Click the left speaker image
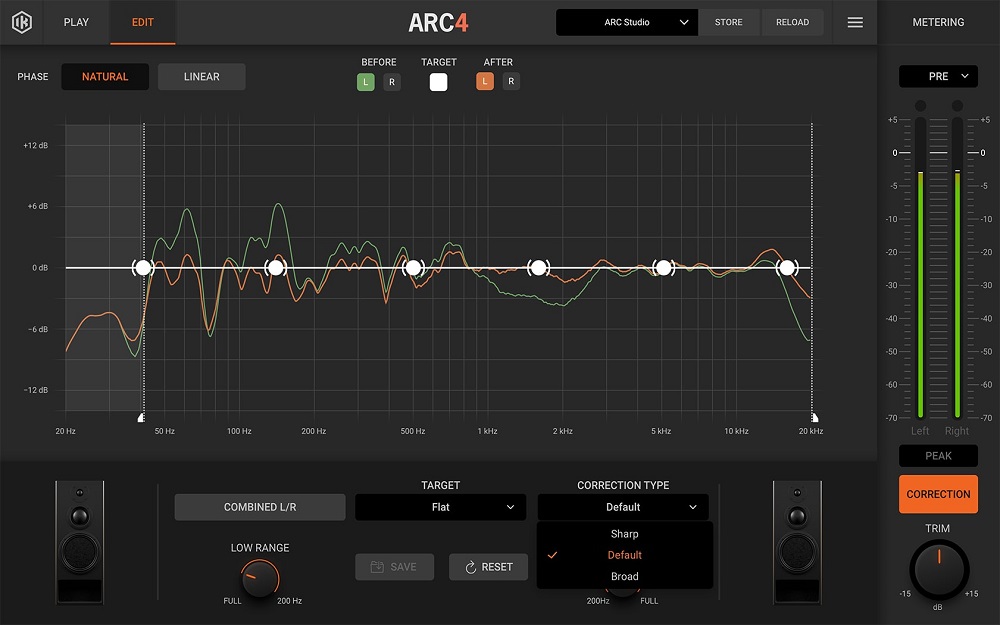The image size is (1000, 625). [80, 542]
